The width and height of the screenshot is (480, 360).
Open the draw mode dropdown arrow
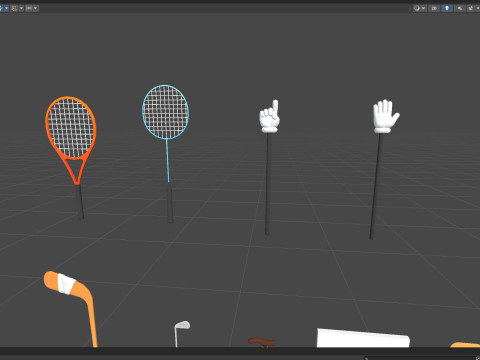(423, 8)
